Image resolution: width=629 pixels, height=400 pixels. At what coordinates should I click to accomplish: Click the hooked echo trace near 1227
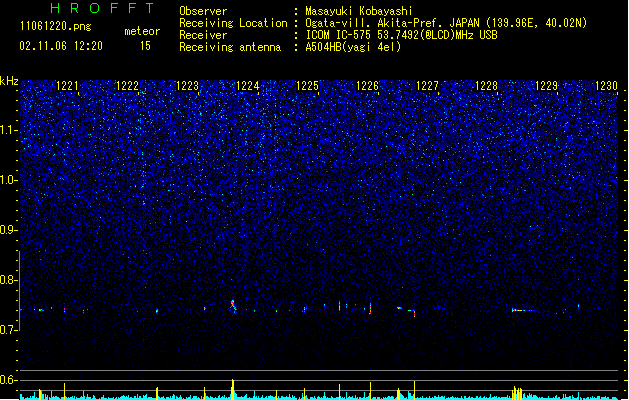[412, 312]
